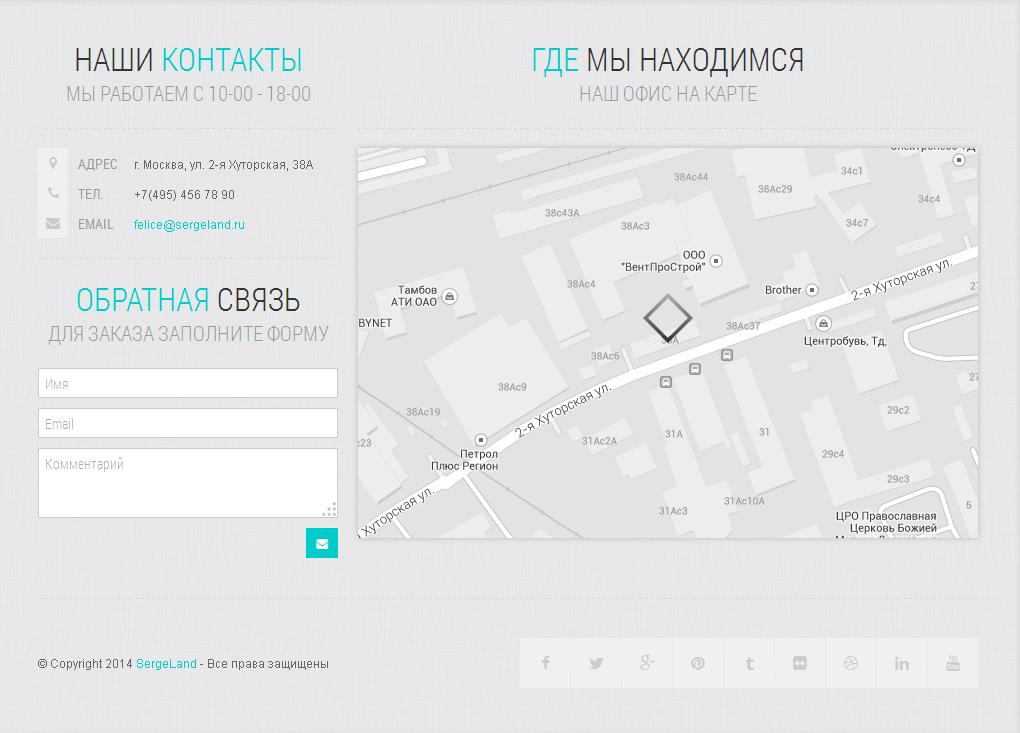The width and height of the screenshot is (1020, 733).
Task: Open the Tumblr social icon
Action: [x=749, y=663]
